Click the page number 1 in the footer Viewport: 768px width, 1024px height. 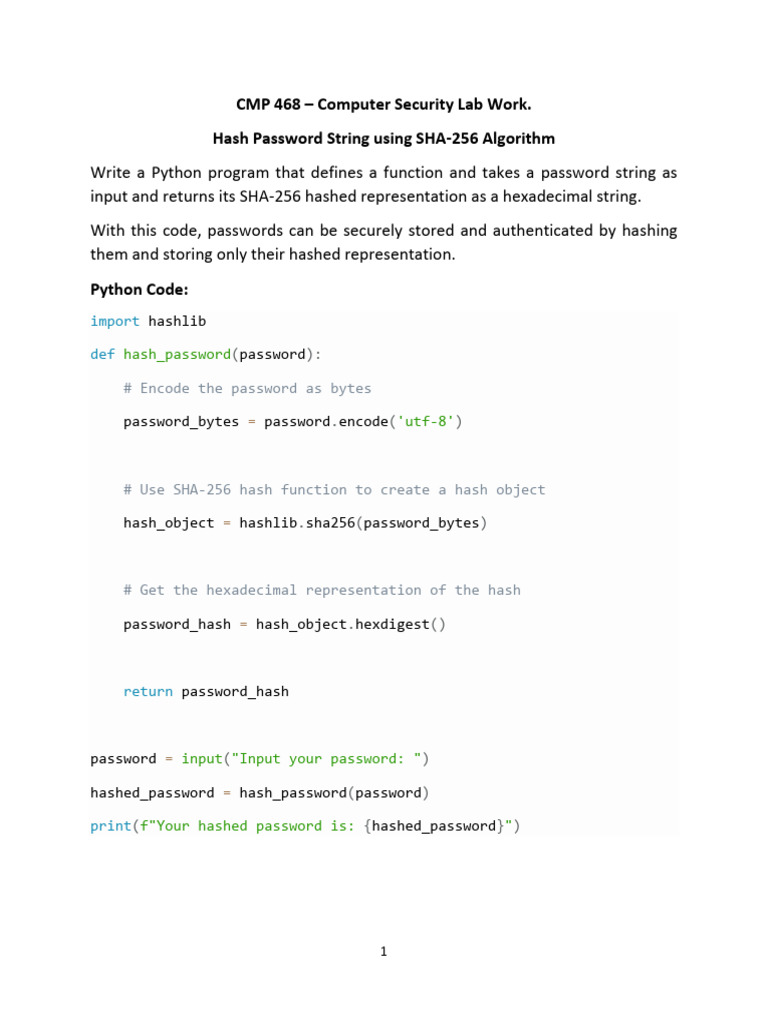coord(383,952)
